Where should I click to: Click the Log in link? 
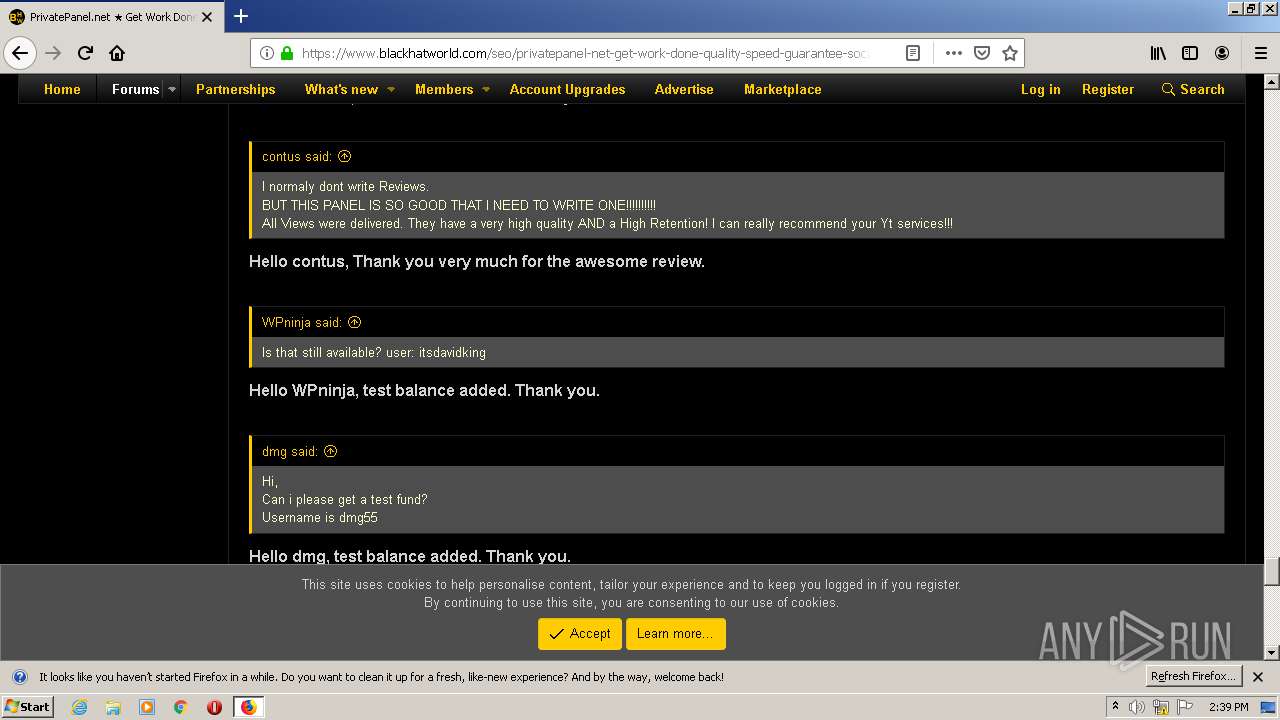pyautogui.click(x=1040, y=89)
